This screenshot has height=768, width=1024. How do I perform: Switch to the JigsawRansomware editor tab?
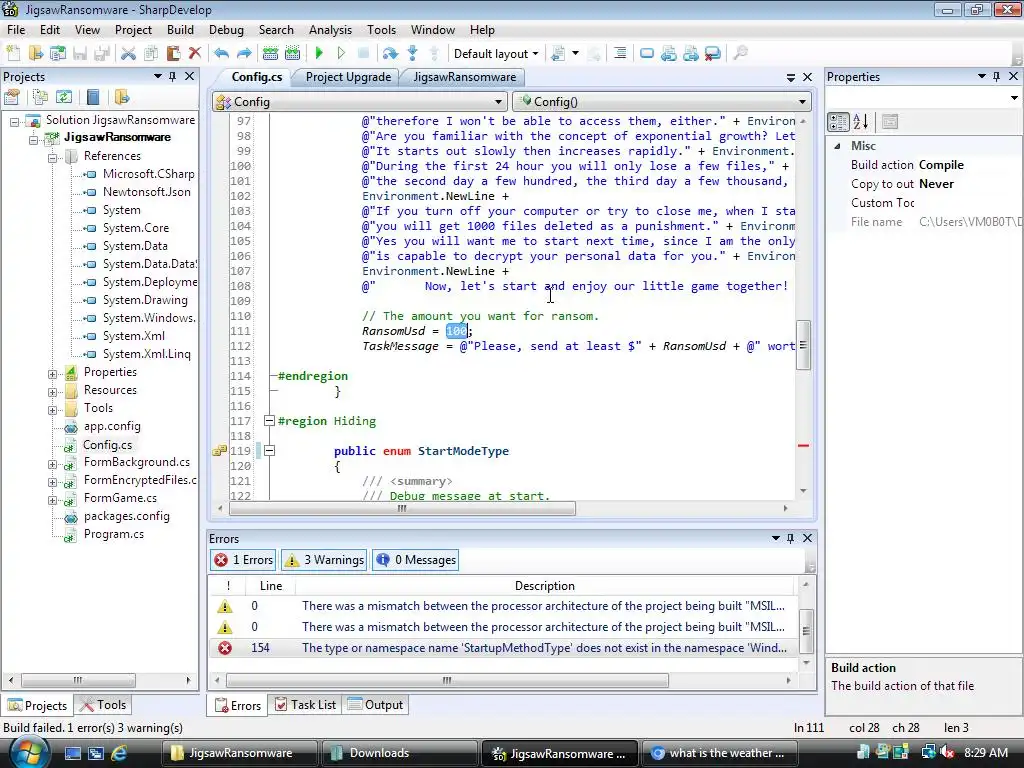point(464,77)
